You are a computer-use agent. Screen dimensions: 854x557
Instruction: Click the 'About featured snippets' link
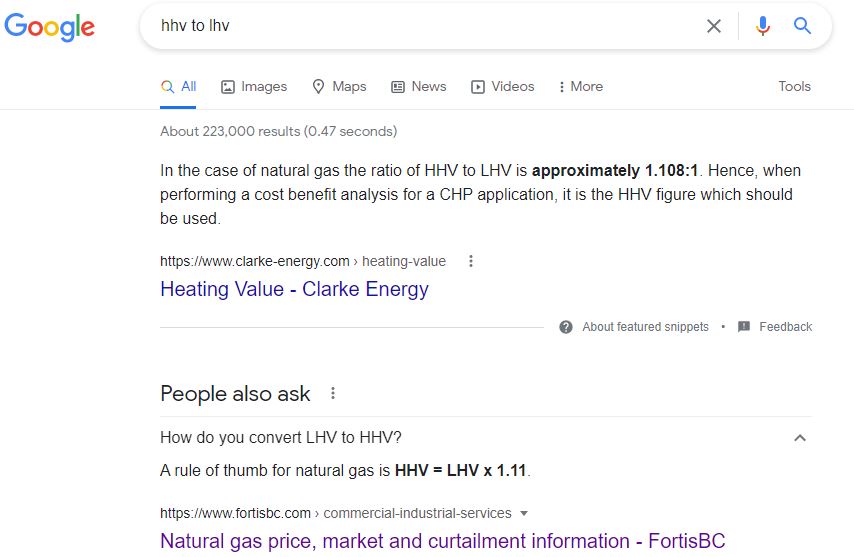point(645,327)
